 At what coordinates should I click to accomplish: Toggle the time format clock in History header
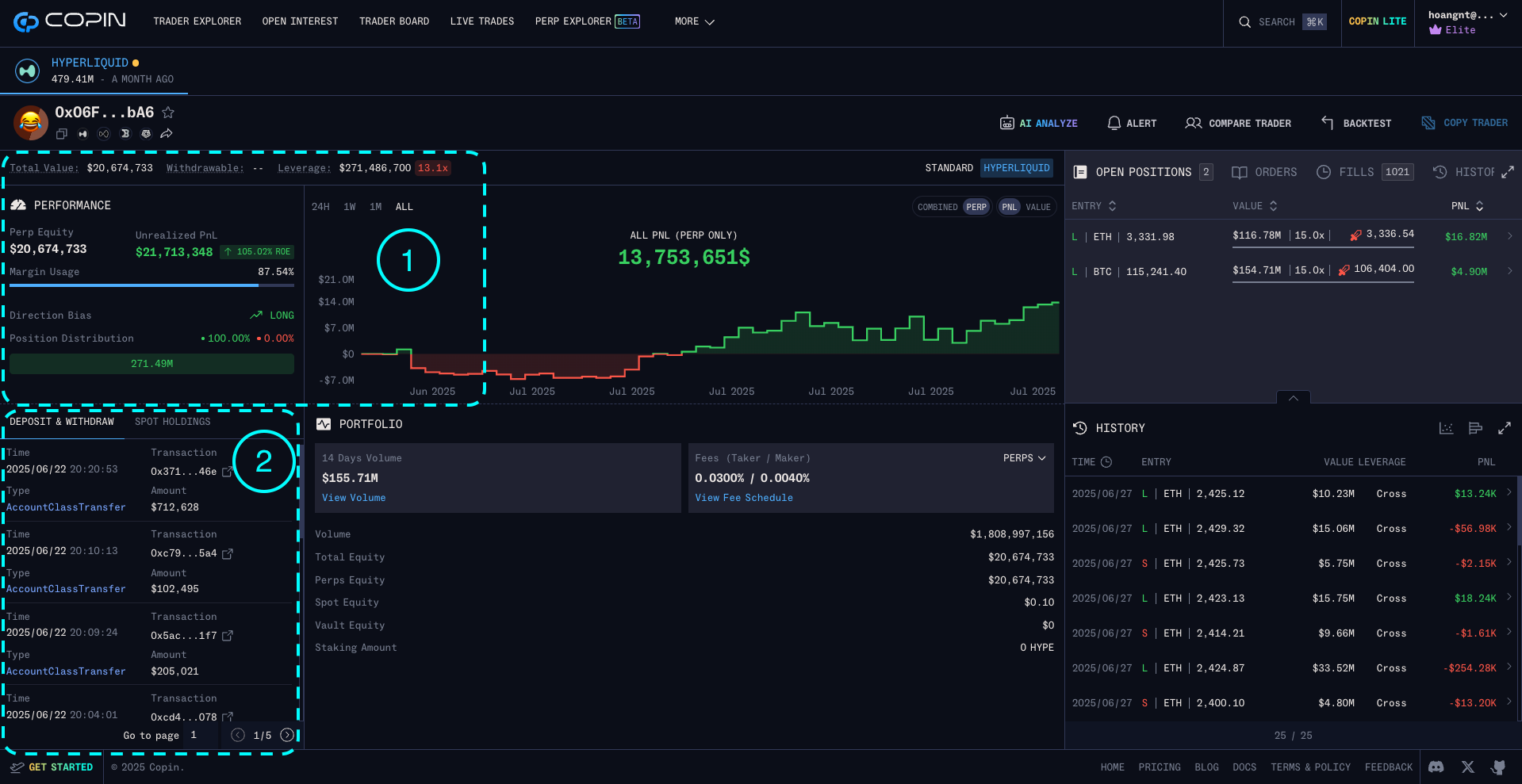coord(1106,462)
